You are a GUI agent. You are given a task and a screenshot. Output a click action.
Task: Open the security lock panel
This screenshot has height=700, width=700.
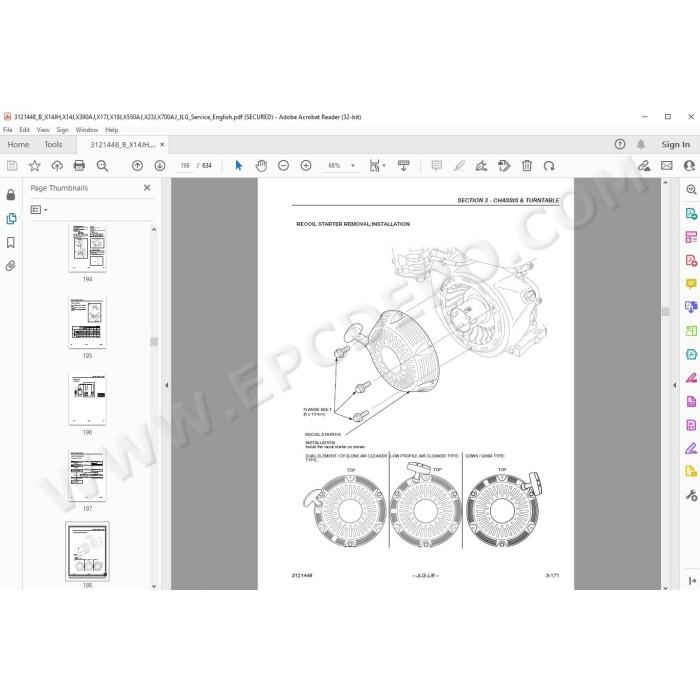11,195
